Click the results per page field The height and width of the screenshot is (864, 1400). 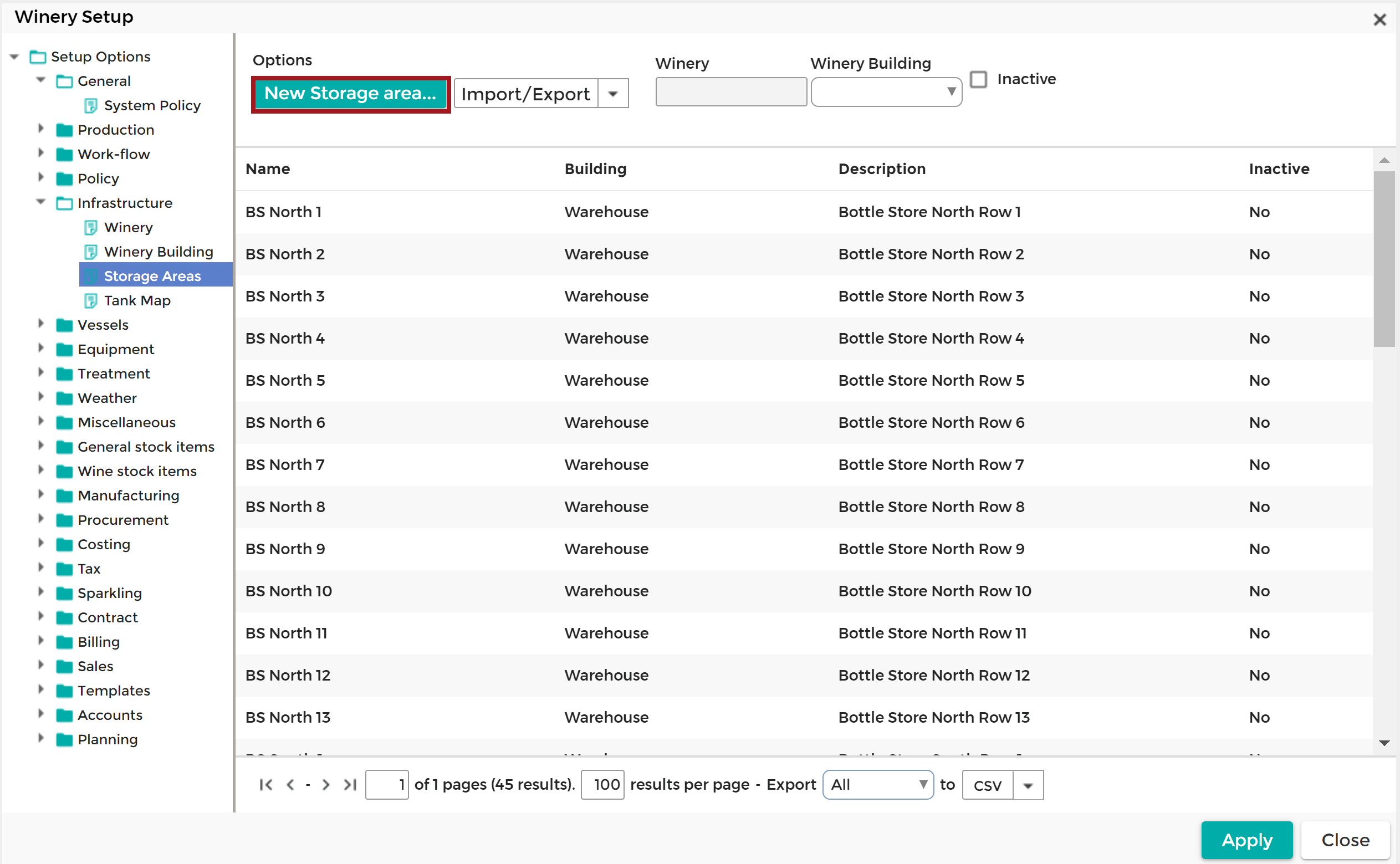(x=602, y=785)
